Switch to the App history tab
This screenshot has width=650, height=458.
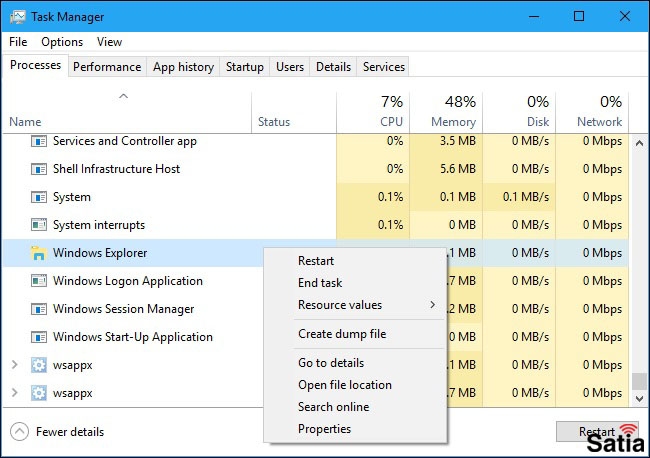click(183, 67)
